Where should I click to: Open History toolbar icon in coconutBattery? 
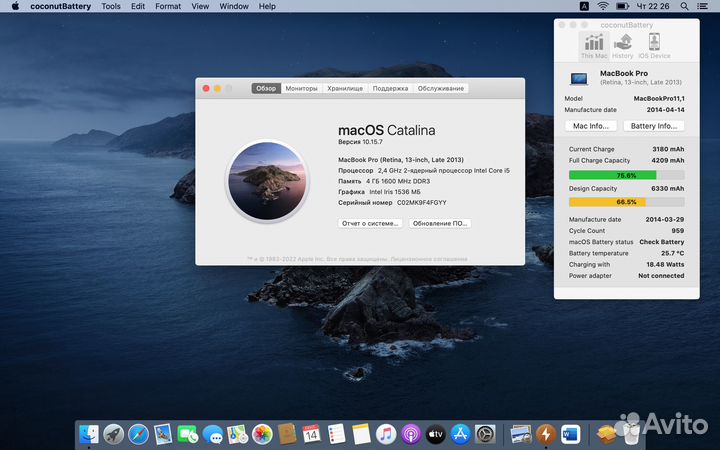click(623, 46)
